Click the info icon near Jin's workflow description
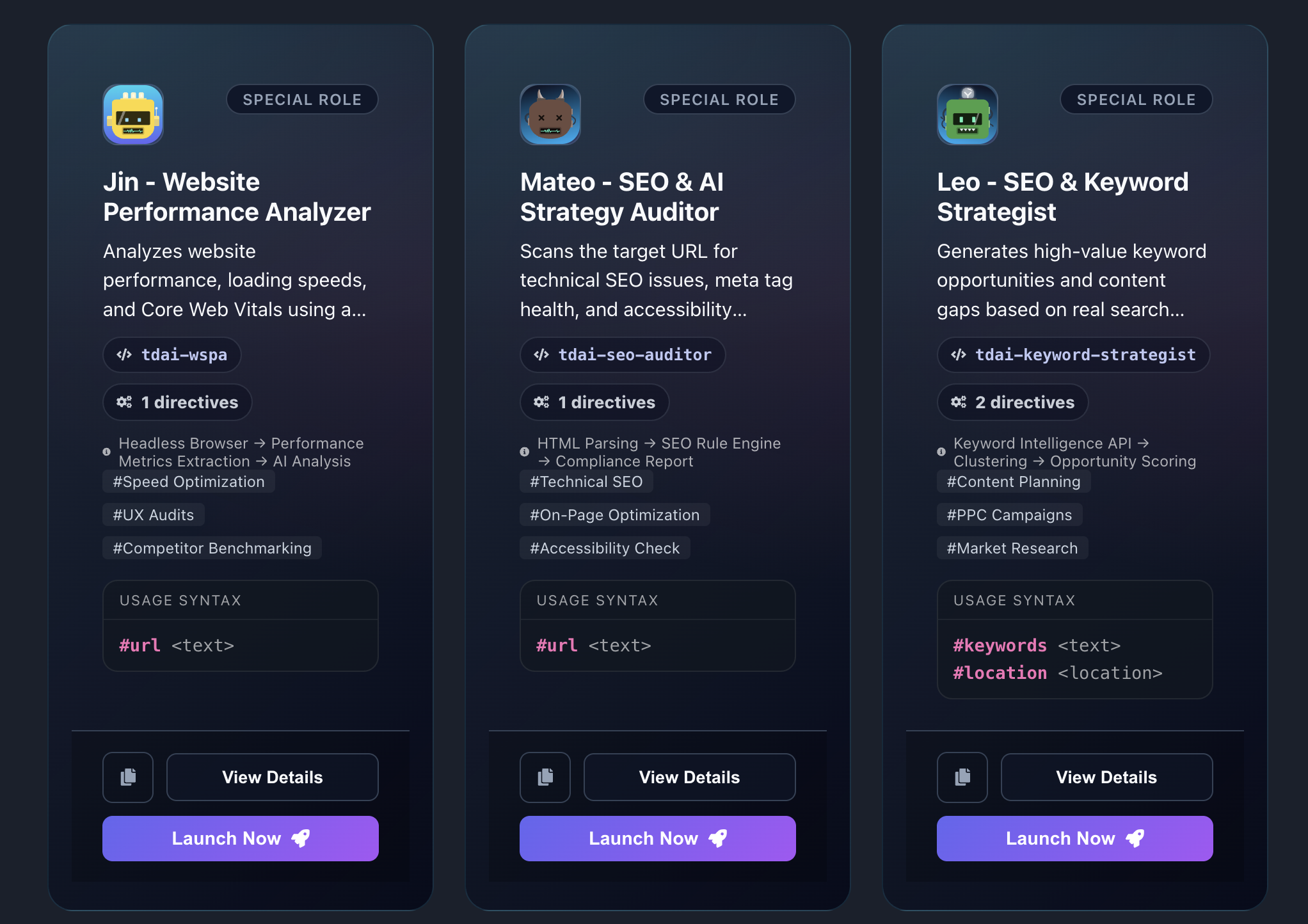The height and width of the screenshot is (924, 1308). (x=107, y=452)
